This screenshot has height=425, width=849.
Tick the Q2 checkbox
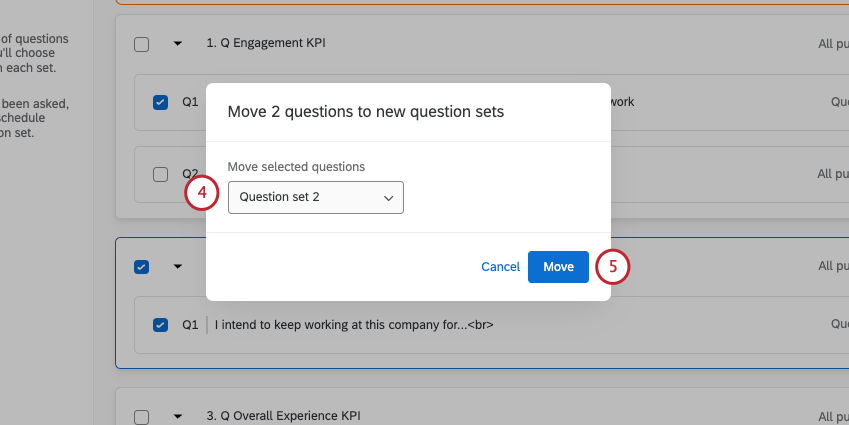tap(160, 174)
